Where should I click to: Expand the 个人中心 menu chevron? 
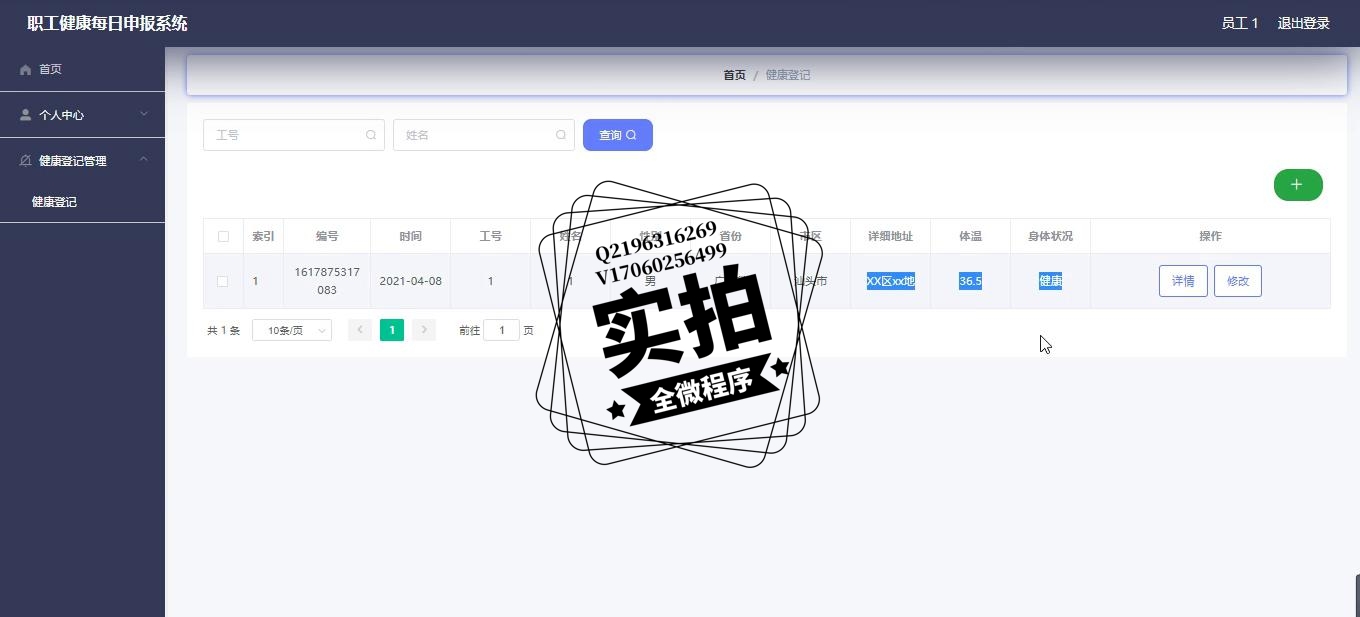pyautogui.click(x=144, y=114)
